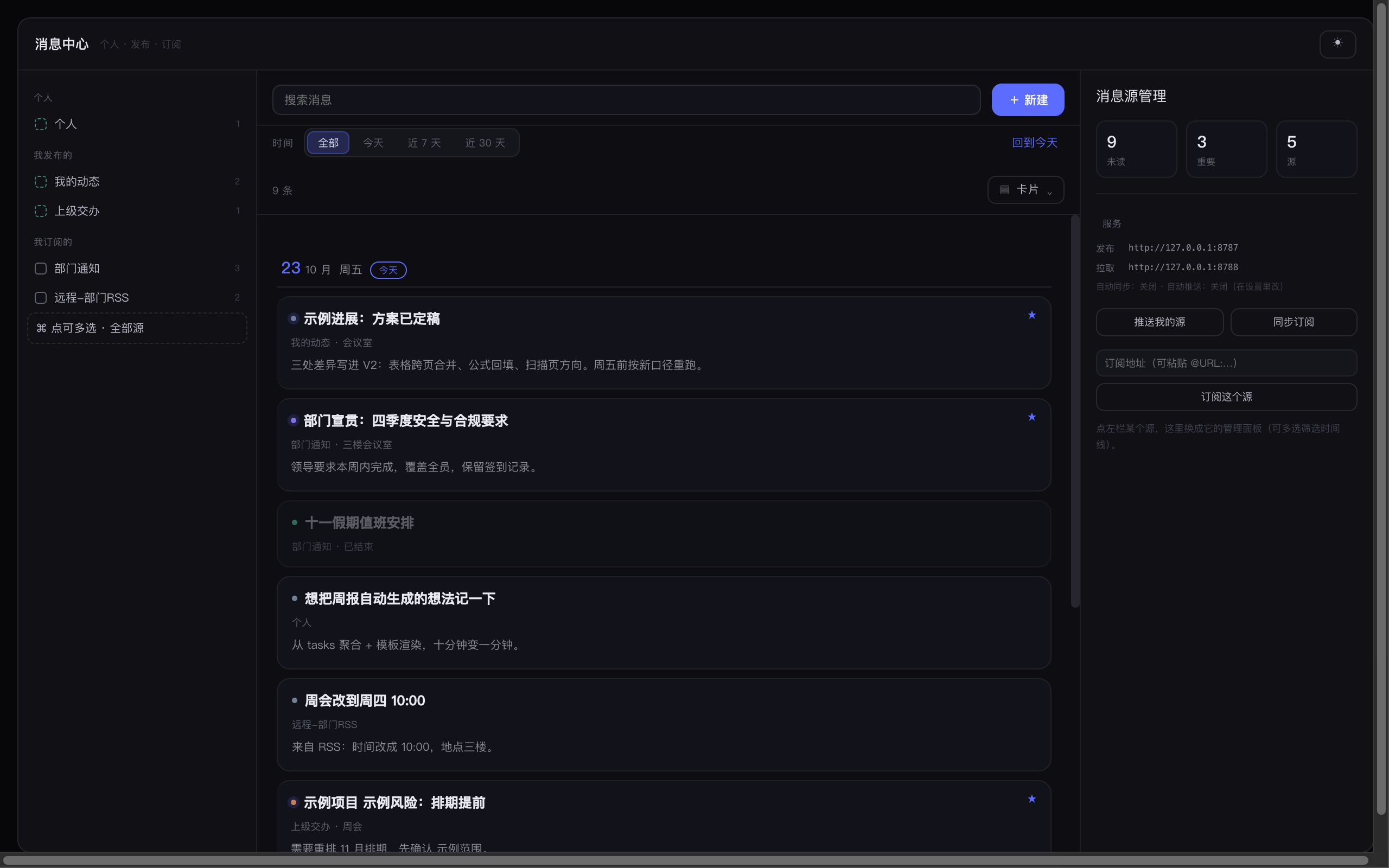Click 回到今天 link
This screenshot has width=1389, height=868.
(x=1034, y=142)
